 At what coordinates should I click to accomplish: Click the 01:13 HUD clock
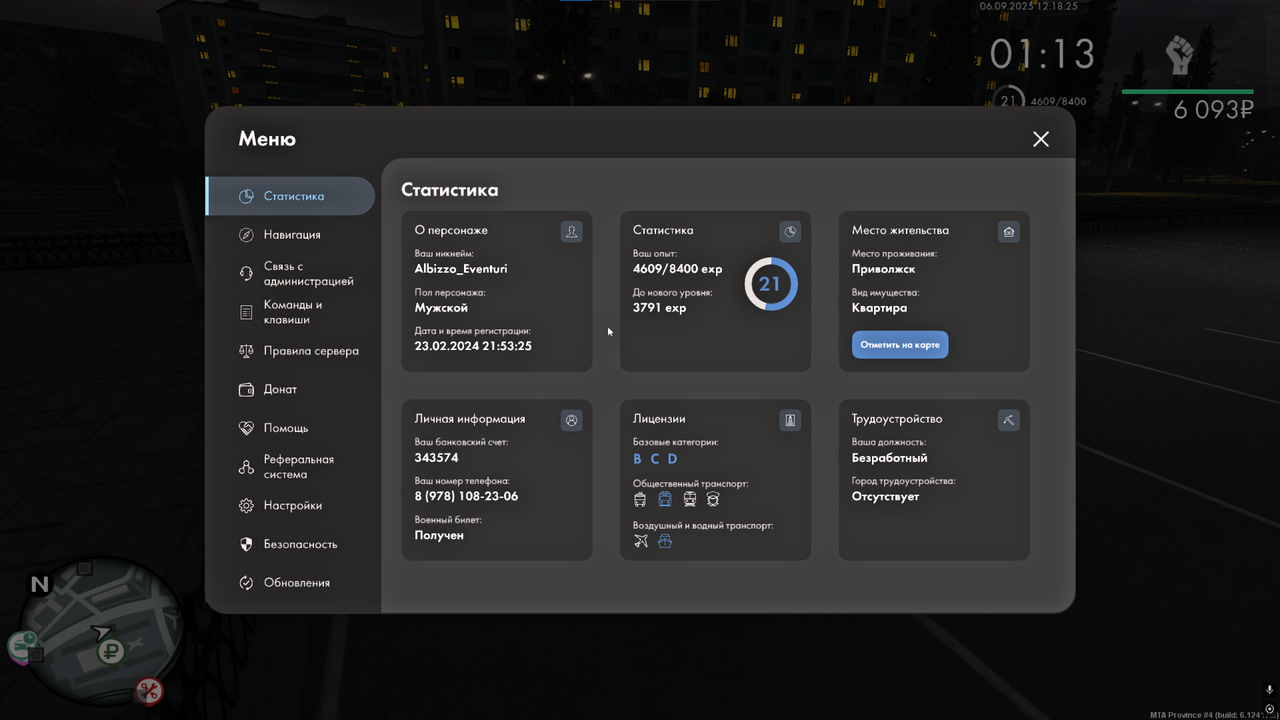1043,54
